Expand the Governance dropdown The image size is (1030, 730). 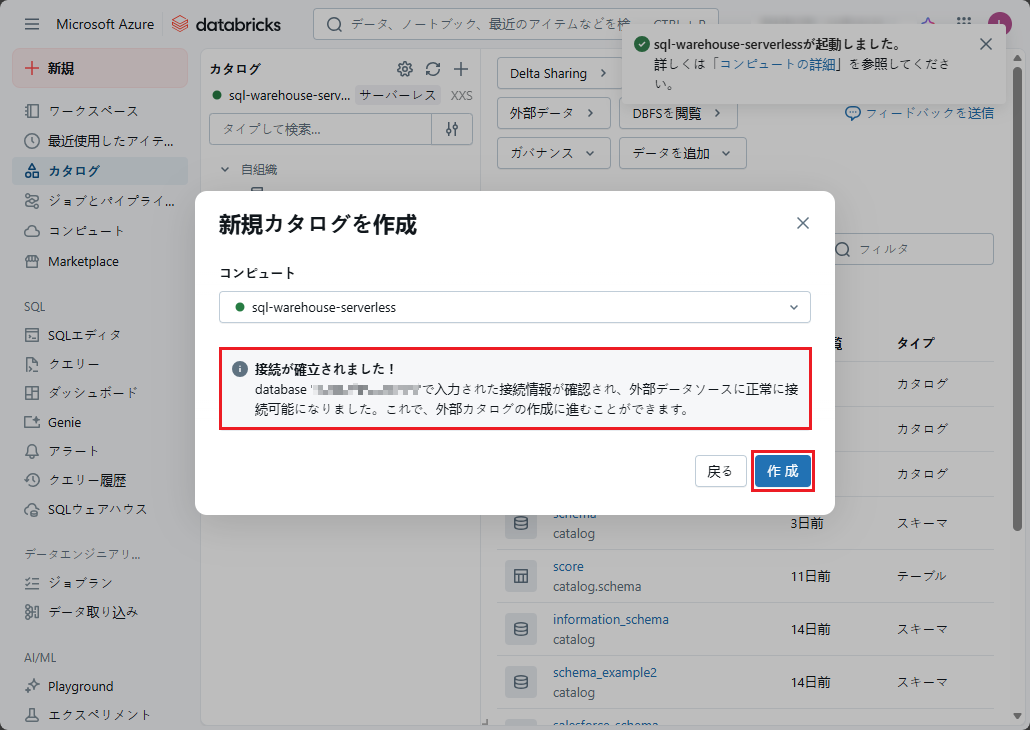point(553,153)
